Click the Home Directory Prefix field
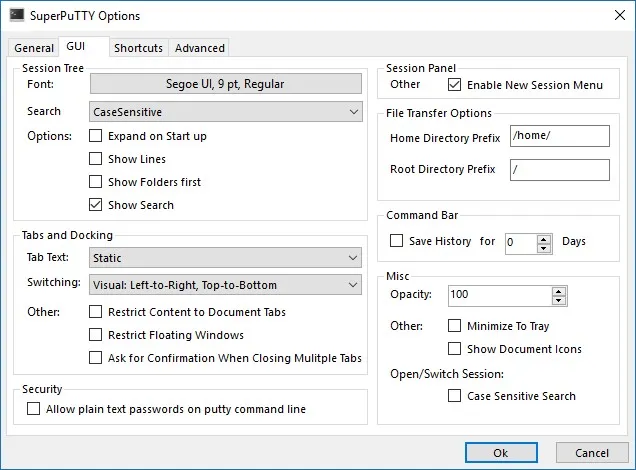 coord(560,136)
